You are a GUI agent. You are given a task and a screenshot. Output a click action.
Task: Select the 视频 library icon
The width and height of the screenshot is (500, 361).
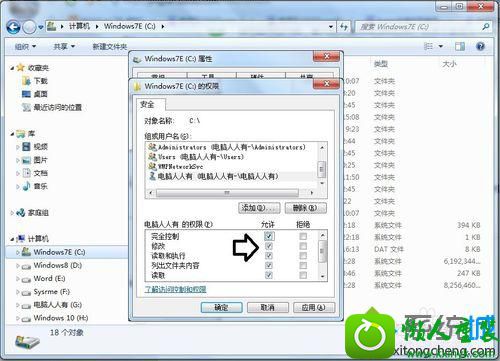(26, 147)
